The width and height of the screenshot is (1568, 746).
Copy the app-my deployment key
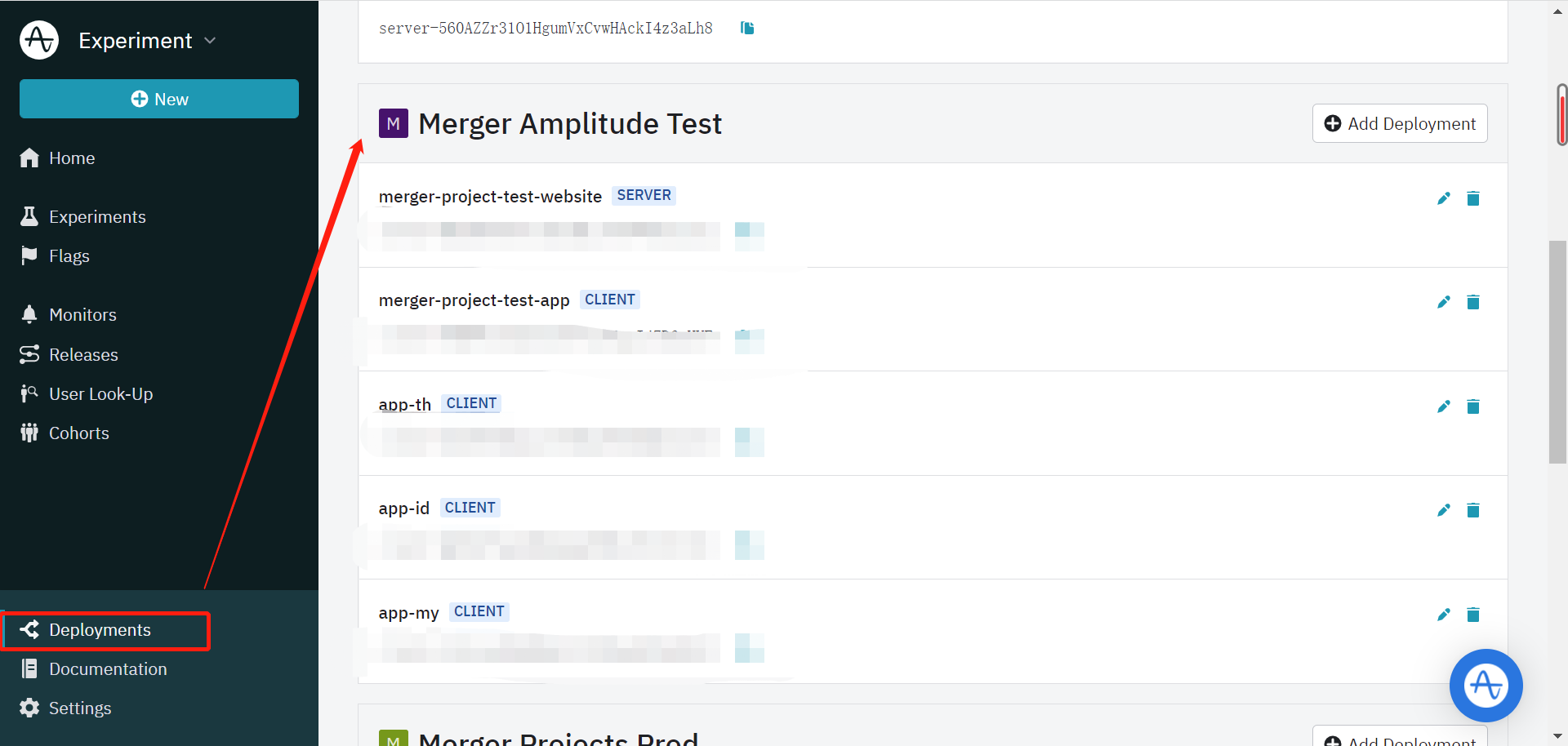749,648
